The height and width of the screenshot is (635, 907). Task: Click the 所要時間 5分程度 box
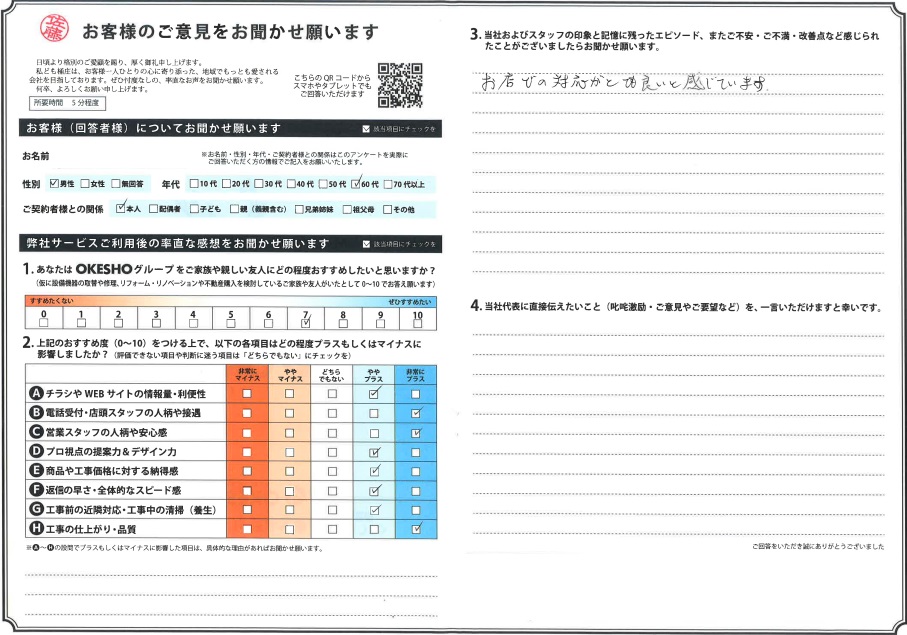[68, 102]
